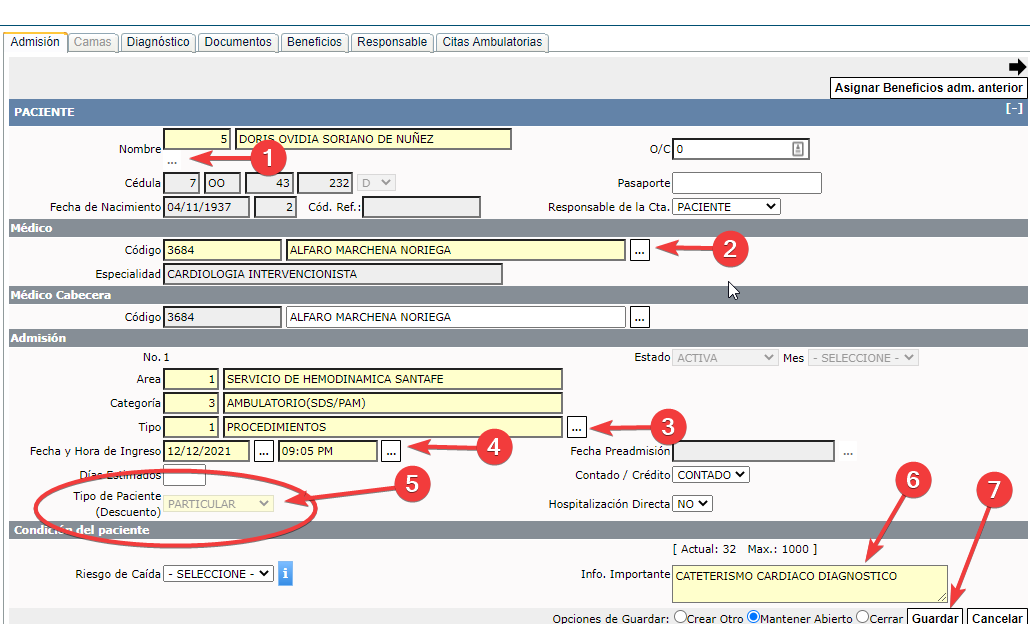
Task: Open the Camas tab
Action: pyautogui.click(x=93, y=42)
